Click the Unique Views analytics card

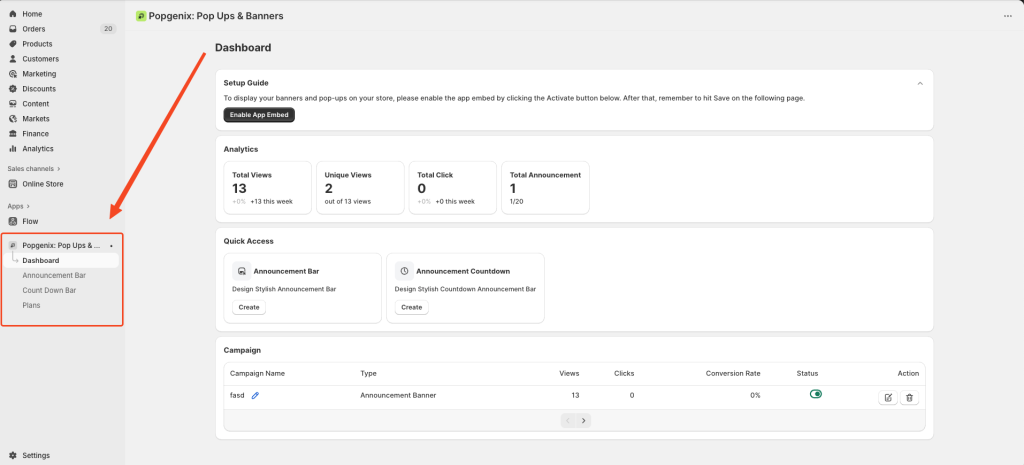pos(360,188)
